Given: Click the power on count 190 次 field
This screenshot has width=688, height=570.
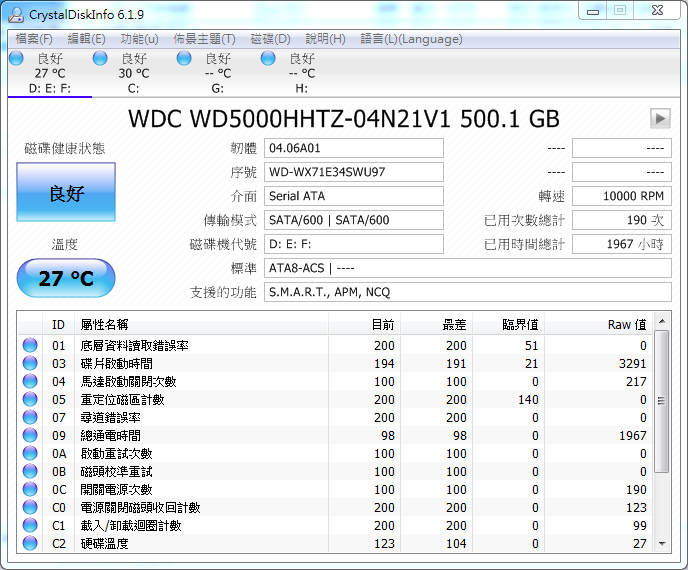Looking at the screenshot, I should [622, 220].
